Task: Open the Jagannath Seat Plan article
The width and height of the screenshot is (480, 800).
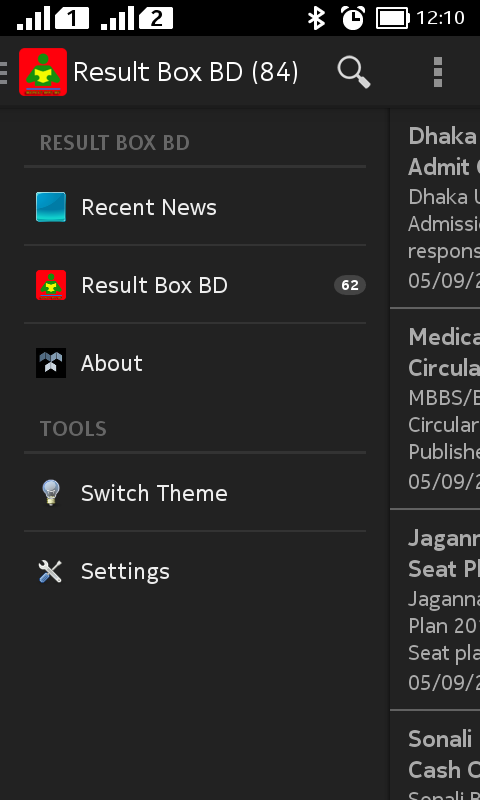Action: pyautogui.click(x=435, y=610)
